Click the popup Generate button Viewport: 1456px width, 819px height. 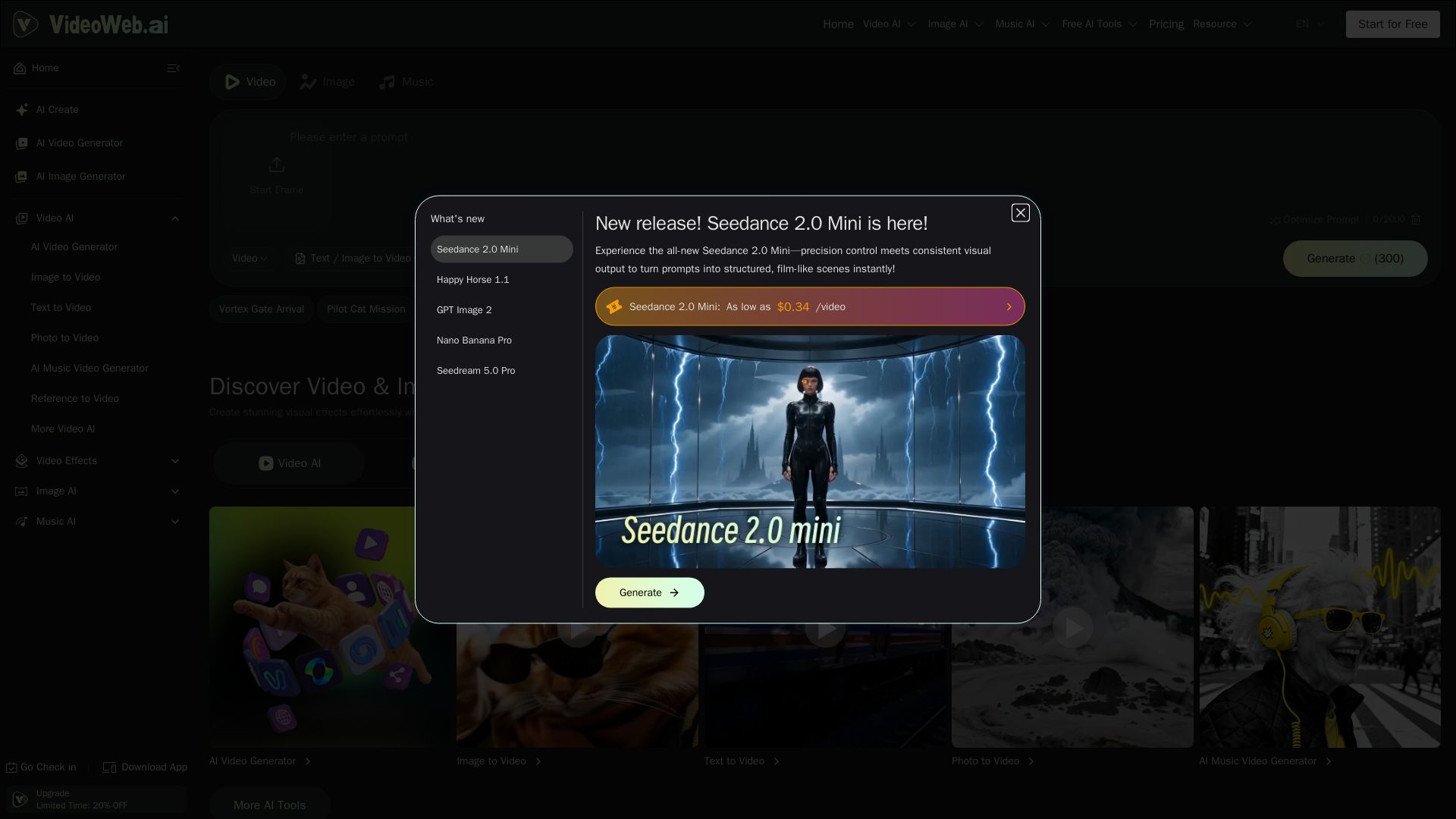(x=649, y=593)
